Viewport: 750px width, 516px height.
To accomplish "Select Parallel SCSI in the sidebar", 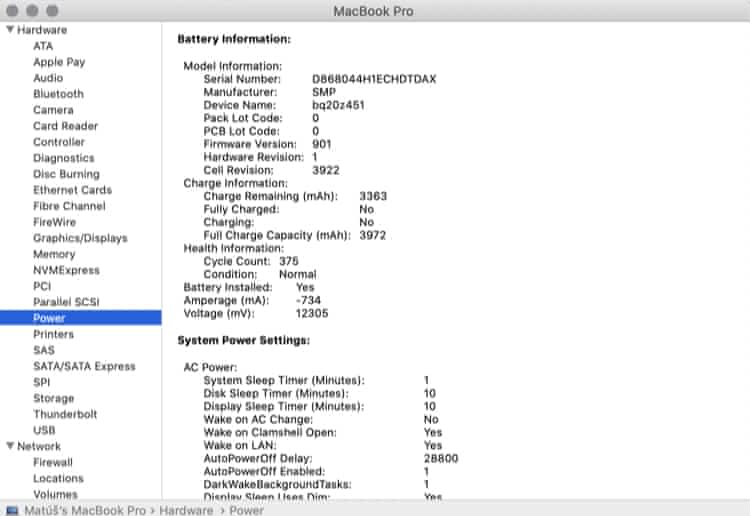I will pos(66,302).
